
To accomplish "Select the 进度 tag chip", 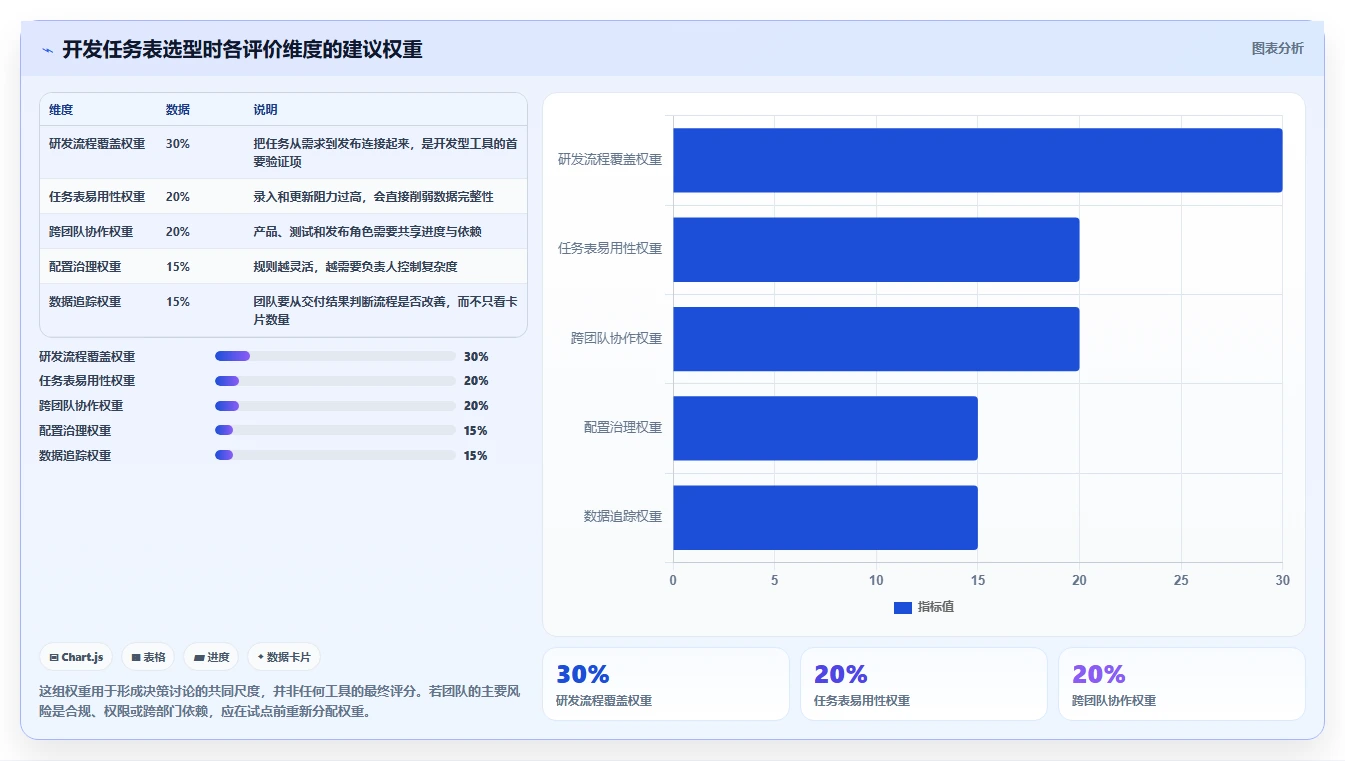I will [211, 657].
